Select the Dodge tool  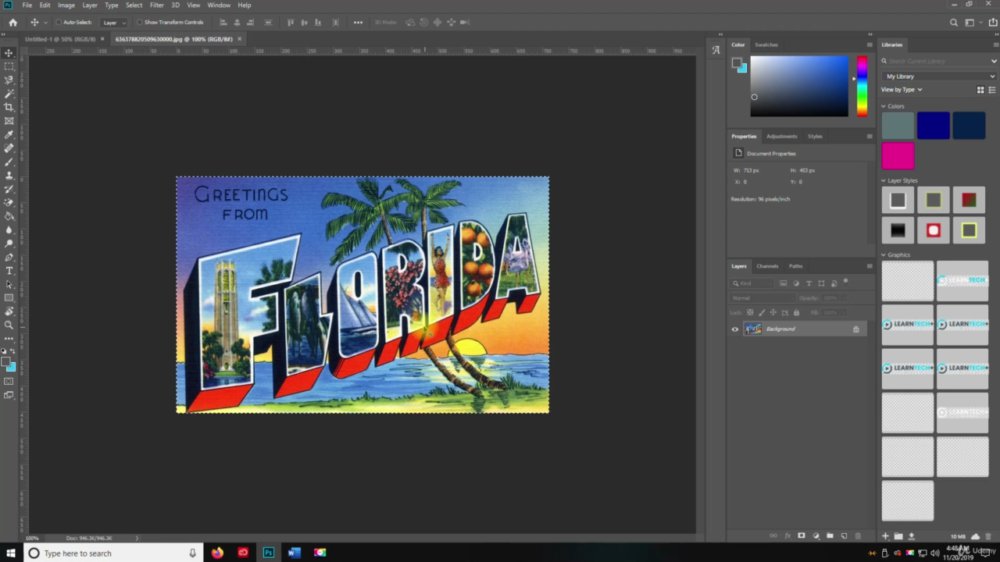pos(9,244)
